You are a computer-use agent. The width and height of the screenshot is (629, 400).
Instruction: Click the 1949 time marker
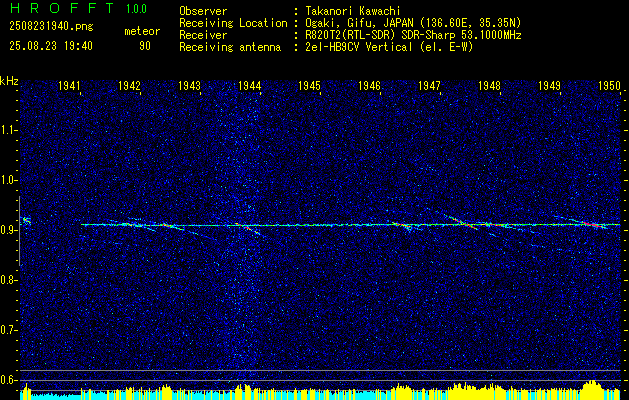click(549, 85)
